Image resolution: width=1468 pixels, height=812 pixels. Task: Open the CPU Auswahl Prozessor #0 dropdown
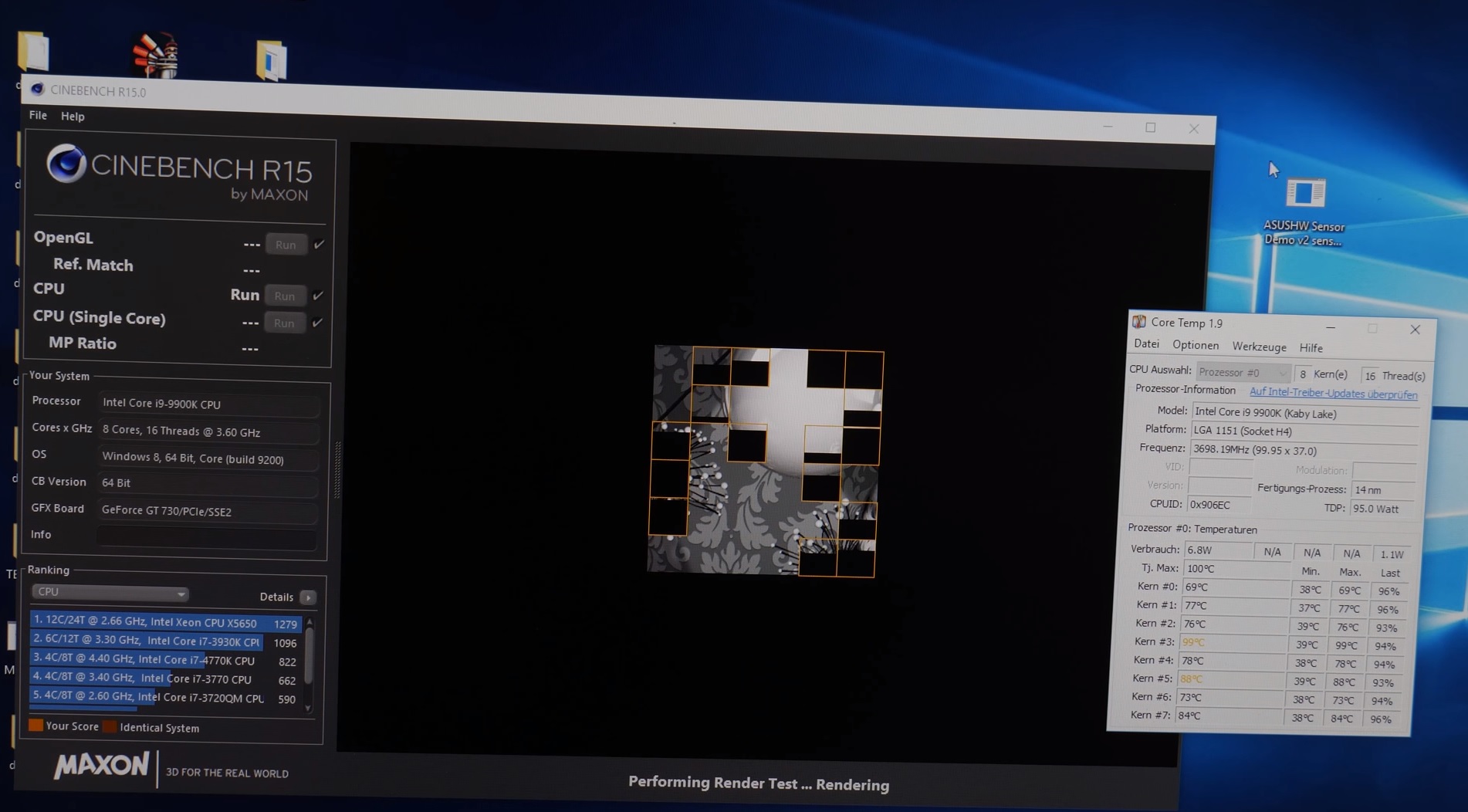(1243, 372)
